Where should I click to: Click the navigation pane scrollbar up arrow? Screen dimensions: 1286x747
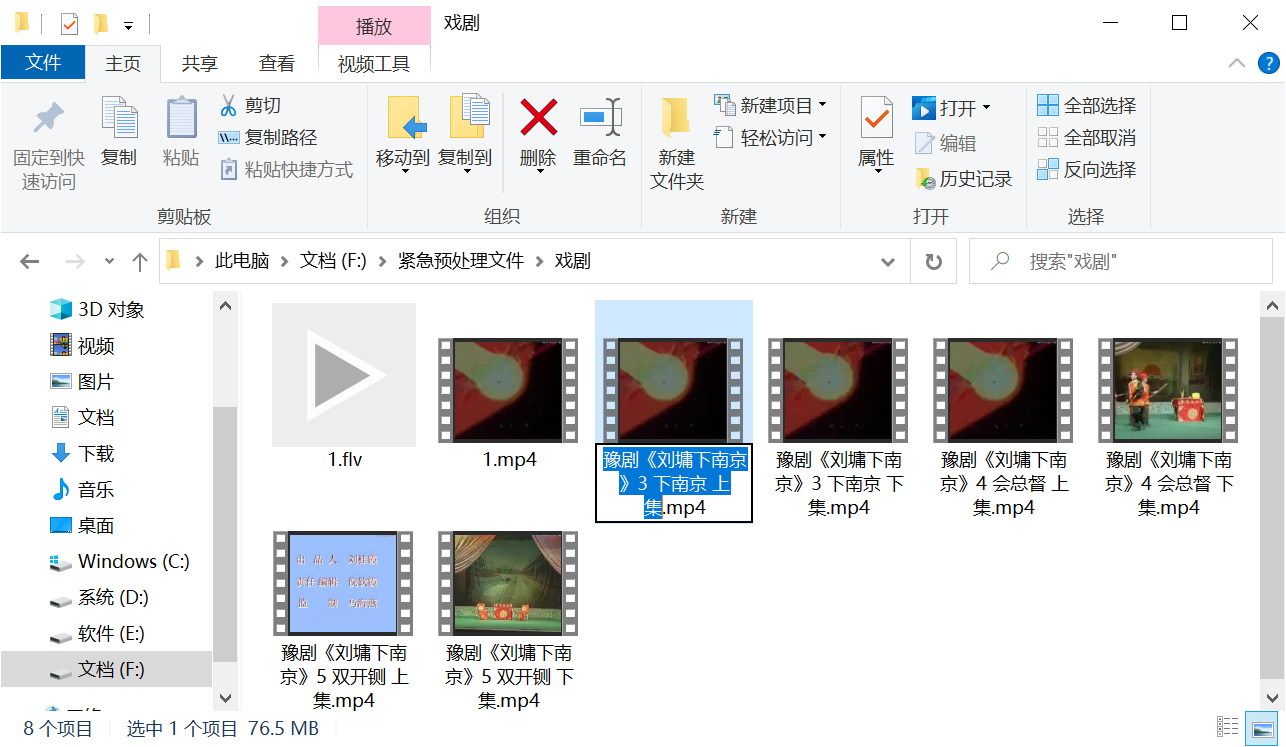tap(225, 307)
